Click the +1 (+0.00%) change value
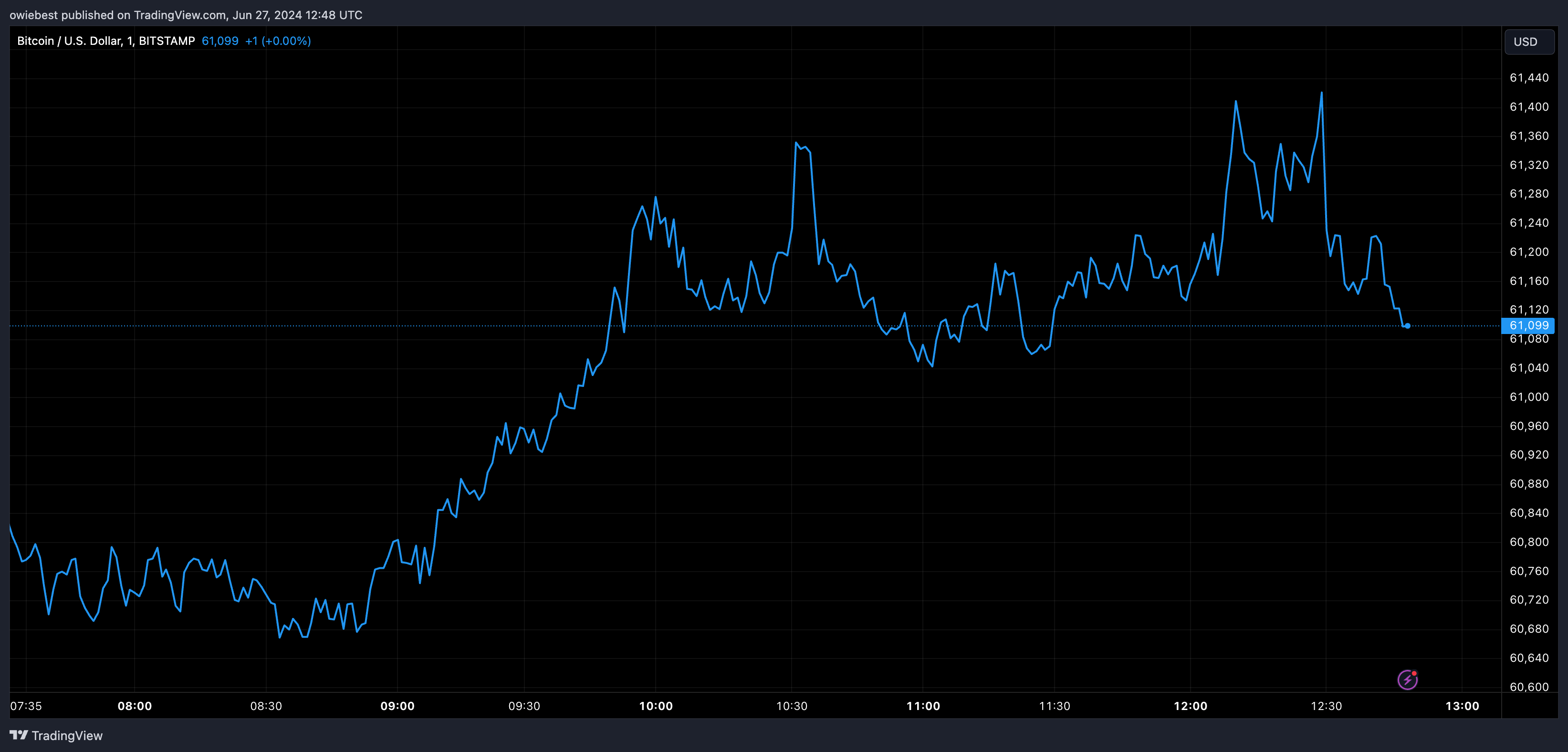The height and width of the screenshot is (752, 1568). [278, 41]
